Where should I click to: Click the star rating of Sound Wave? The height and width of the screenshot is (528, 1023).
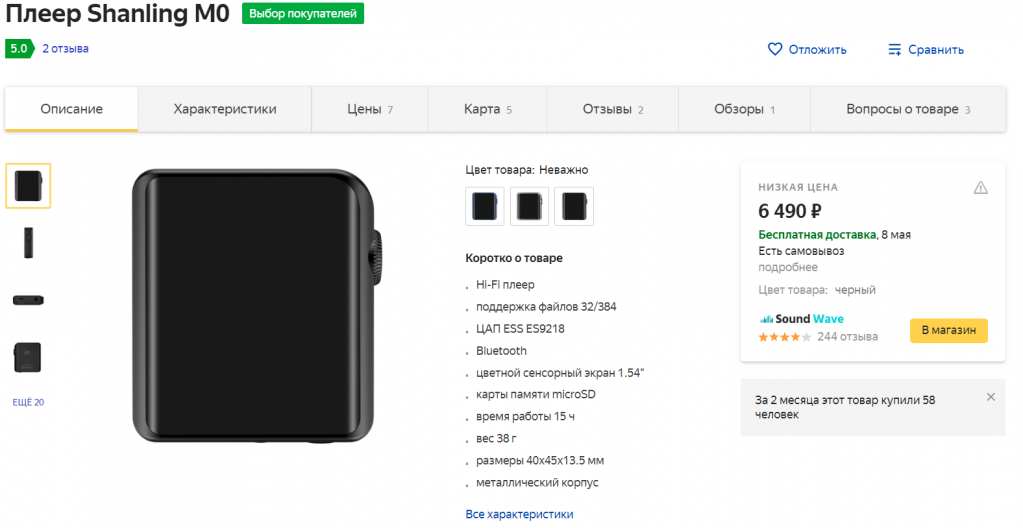click(785, 337)
